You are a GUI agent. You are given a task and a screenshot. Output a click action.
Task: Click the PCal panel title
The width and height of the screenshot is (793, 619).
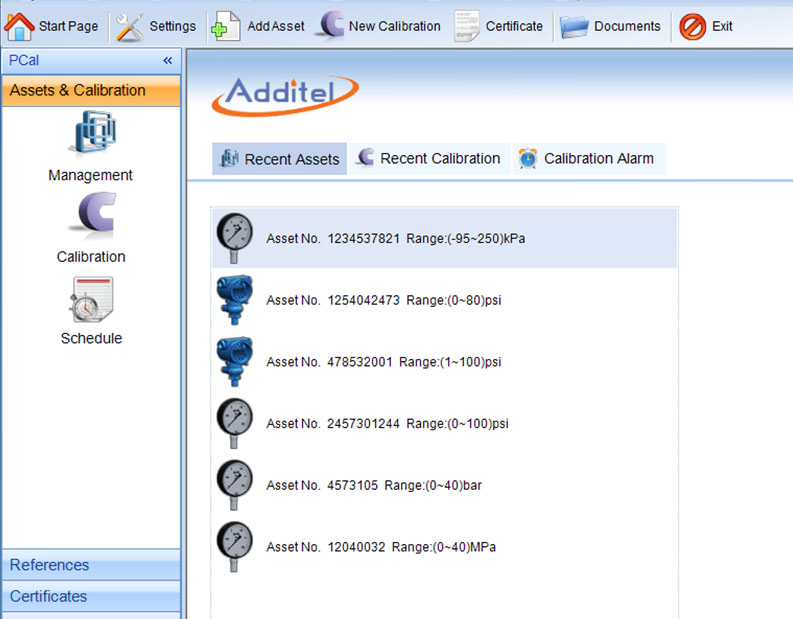point(24,61)
